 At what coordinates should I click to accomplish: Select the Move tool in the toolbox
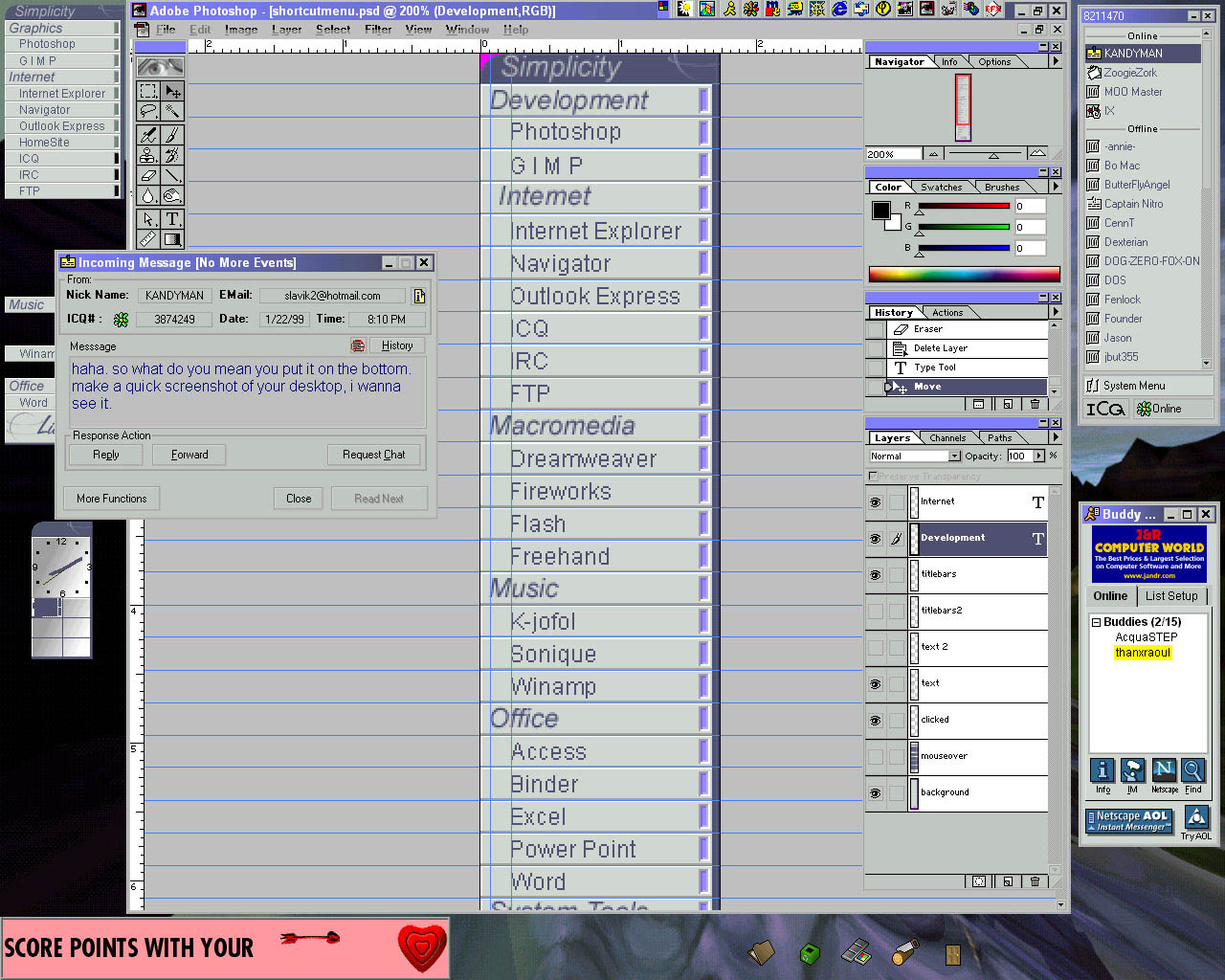point(172,91)
